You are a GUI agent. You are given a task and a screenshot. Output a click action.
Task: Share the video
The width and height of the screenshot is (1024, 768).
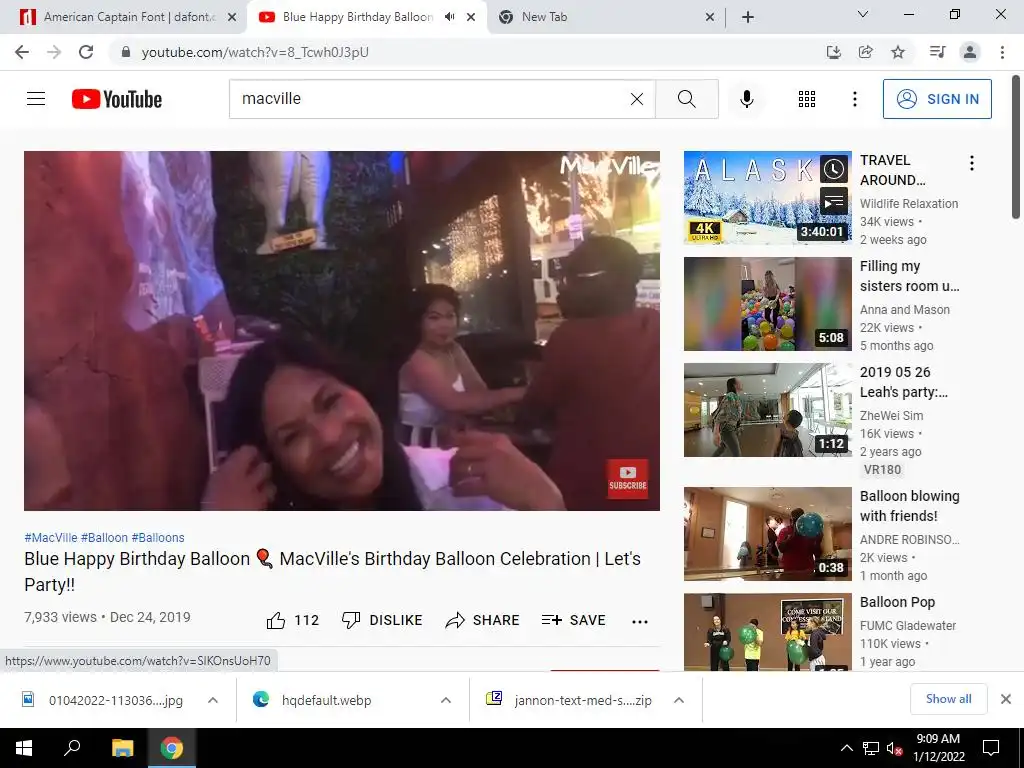482,620
